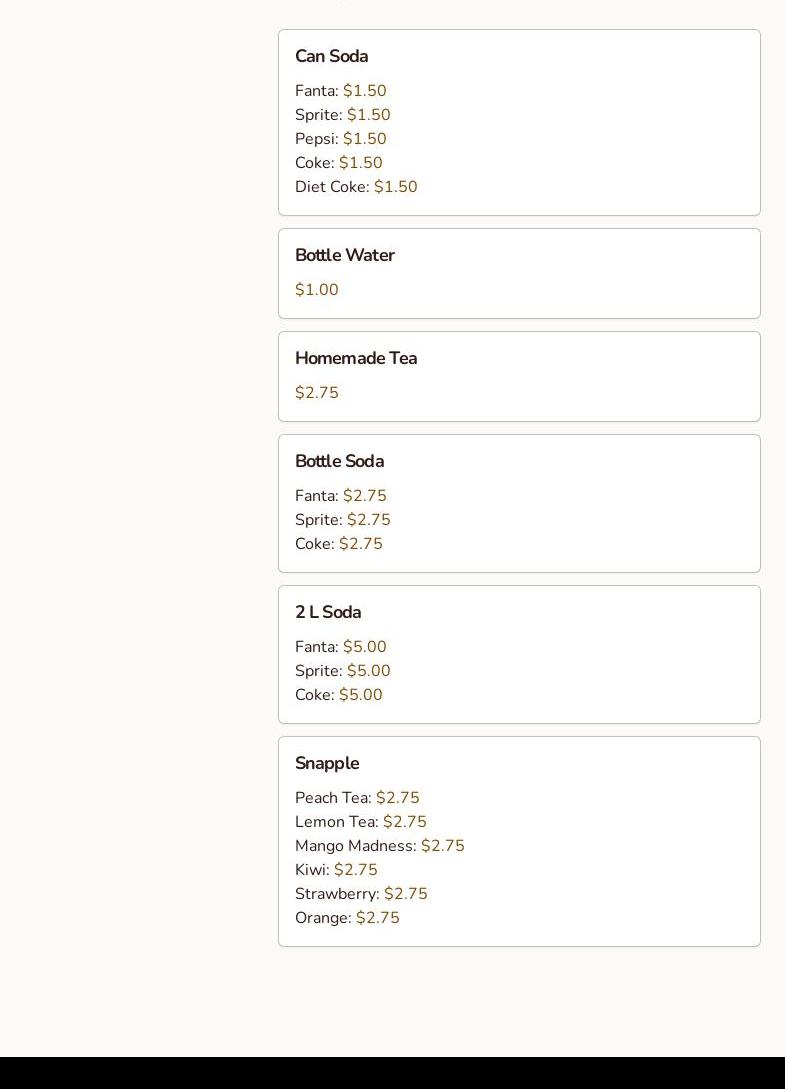Select Snapple Orange $2.75 item
The image size is (785, 1089).
click(347, 918)
